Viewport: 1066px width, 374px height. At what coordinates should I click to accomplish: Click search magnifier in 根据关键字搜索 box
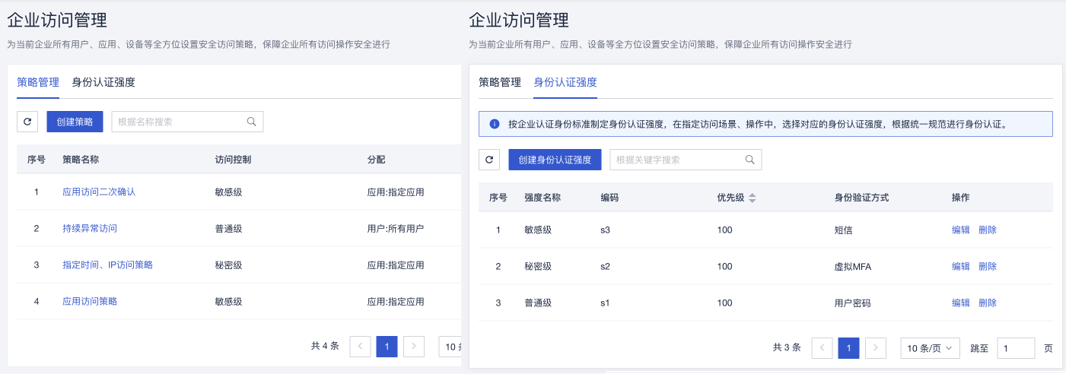(750, 160)
